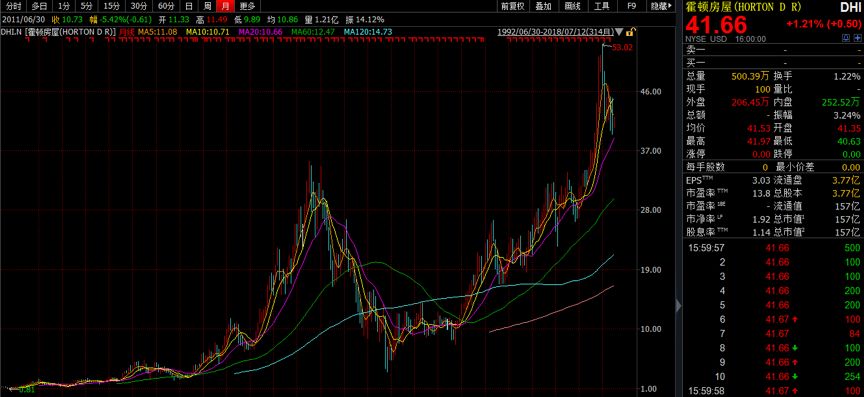Select the 60分 interval tab
The height and width of the screenshot is (397, 864).
pyautogui.click(x=166, y=7)
